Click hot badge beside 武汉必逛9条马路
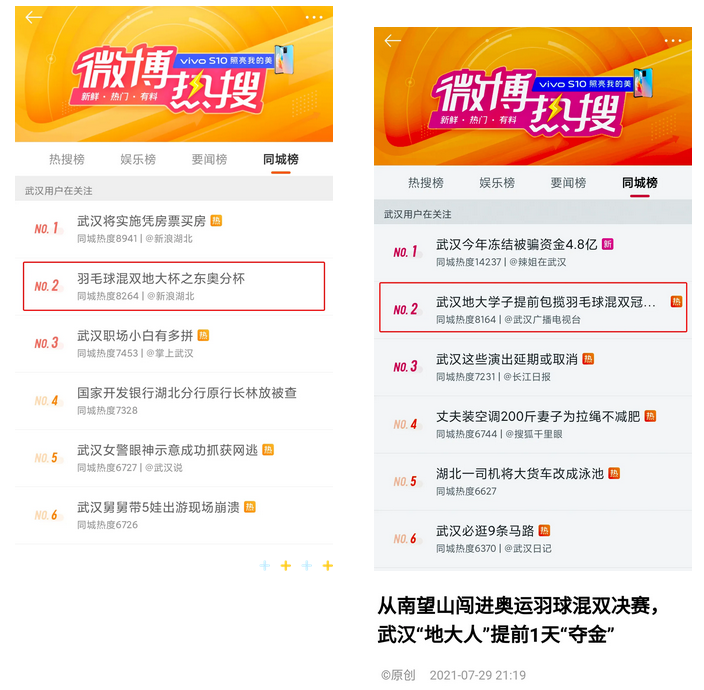This screenshot has height=690, width=704. click(x=544, y=531)
